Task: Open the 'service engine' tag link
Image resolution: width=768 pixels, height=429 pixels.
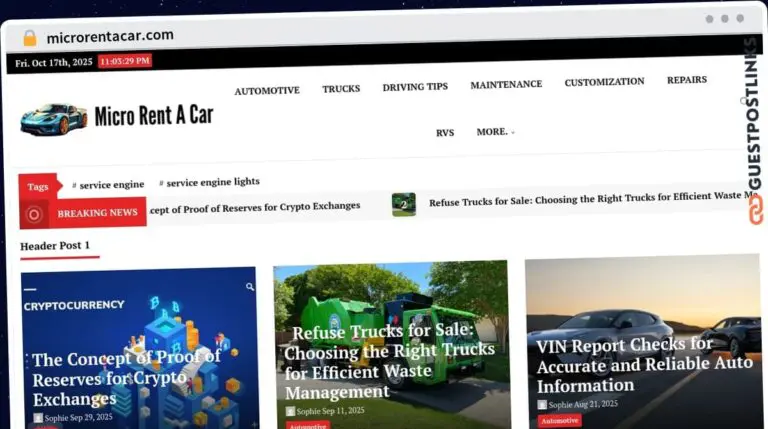Action: click(111, 185)
